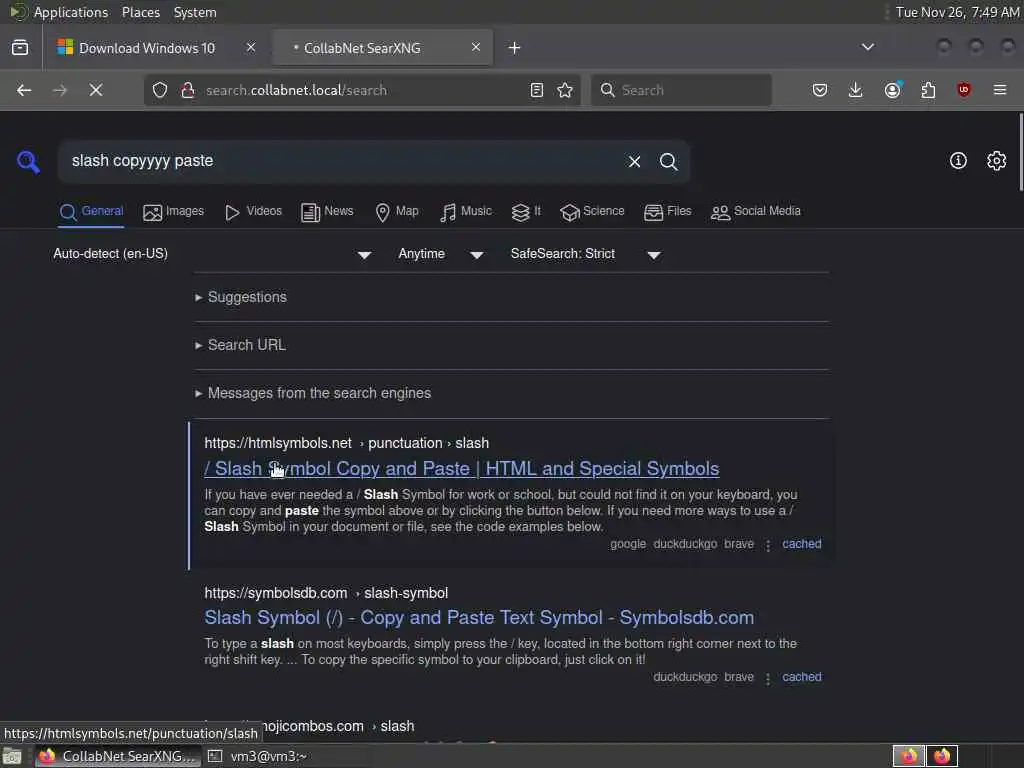Open more options for the symbolsdb result
Screen dimensions: 1024x768
[768, 678]
